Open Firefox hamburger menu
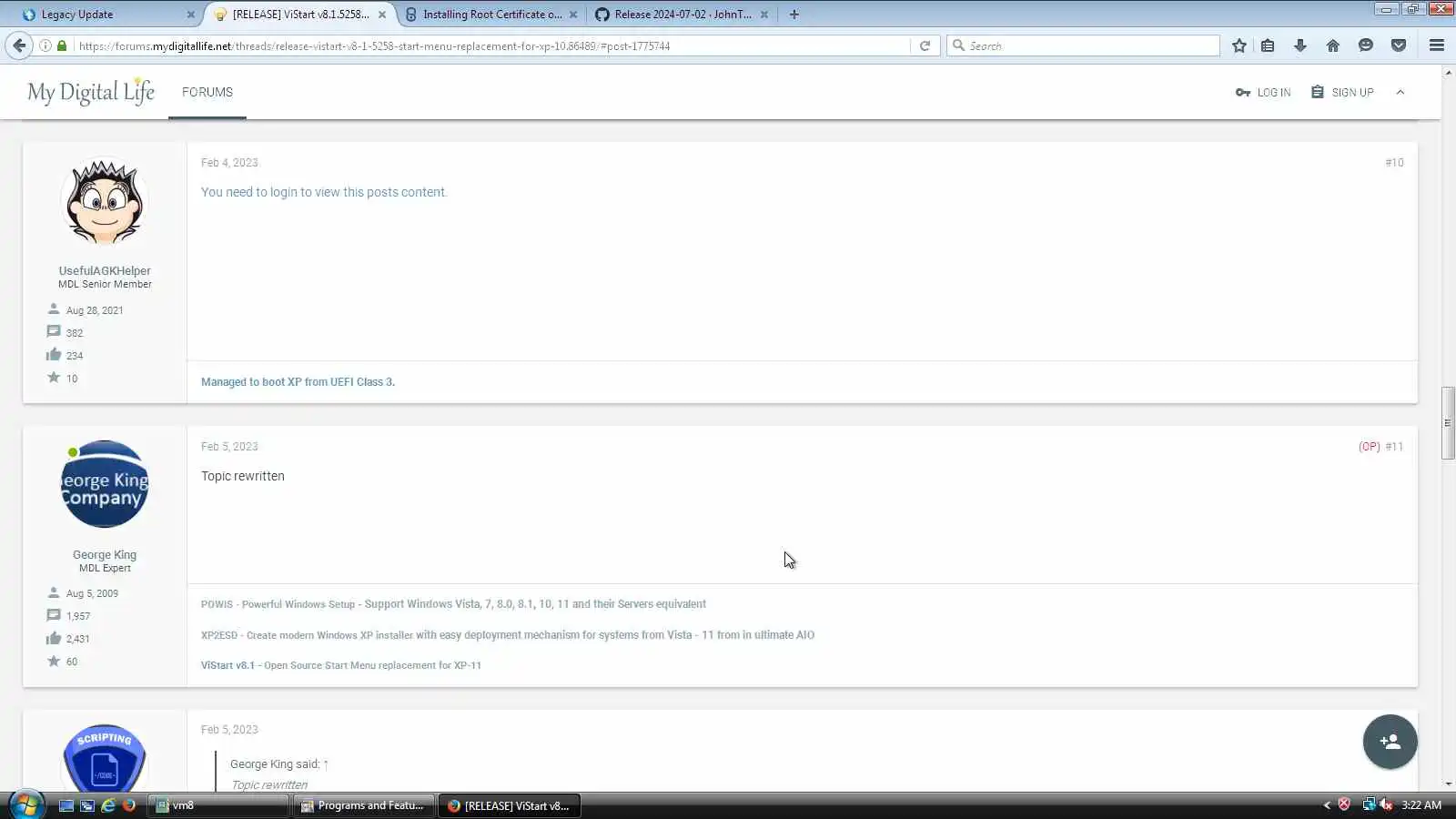The height and width of the screenshot is (819, 1456). coord(1437,45)
